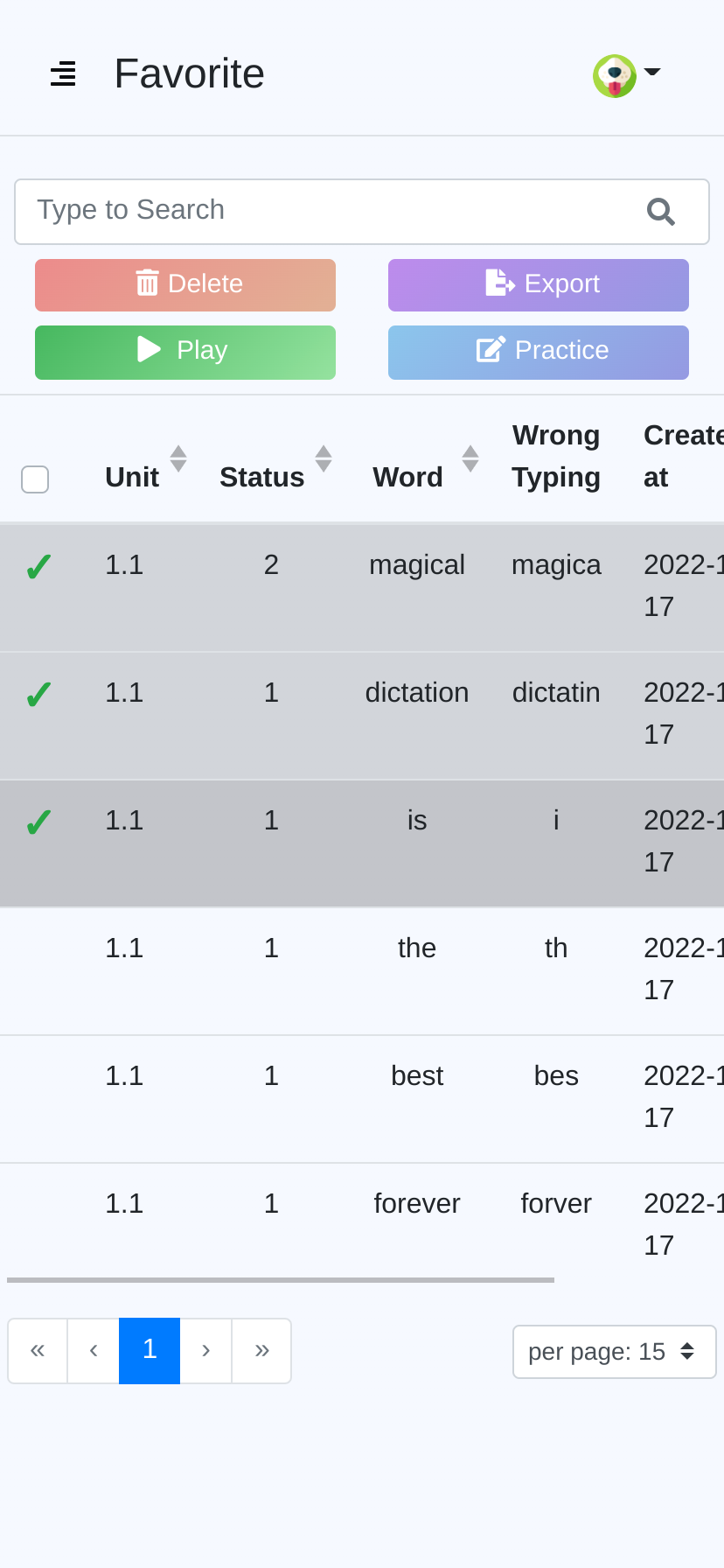Click the magnifying glass search icon
The width and height of the screenshot is (724, 1568).
click(x=660, y=212)
